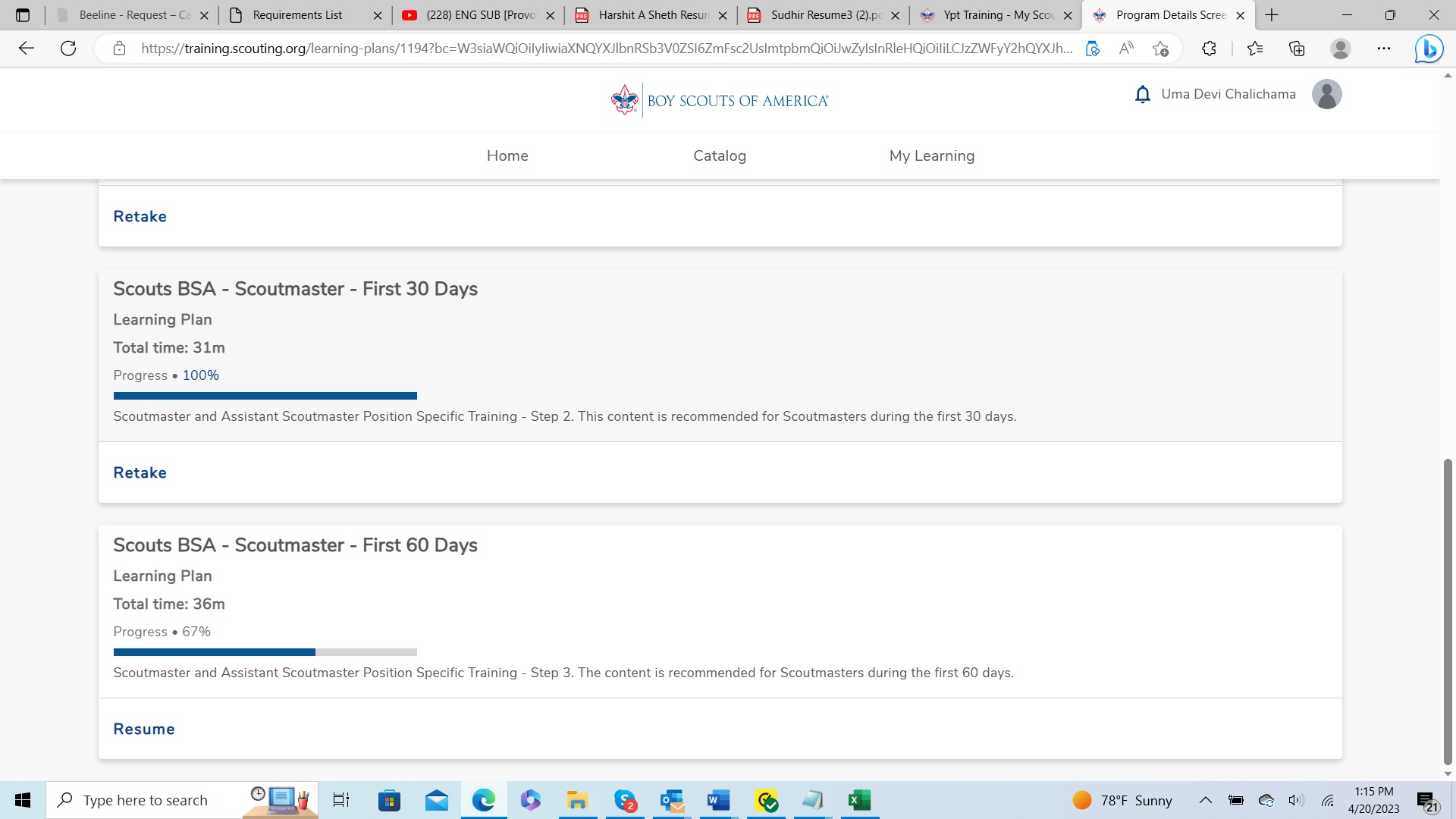
Task: Open Home navigation item
Action: 507,155
